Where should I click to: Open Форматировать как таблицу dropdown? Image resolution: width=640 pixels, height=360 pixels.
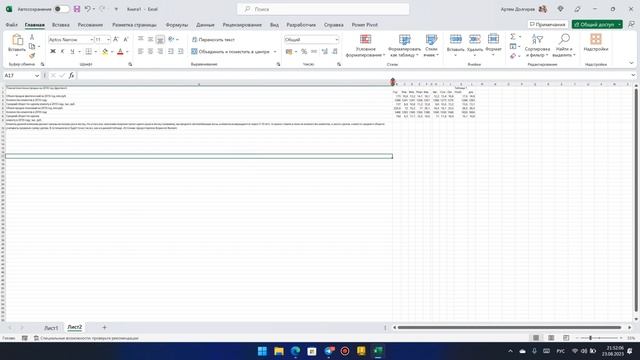coord(404,46)
